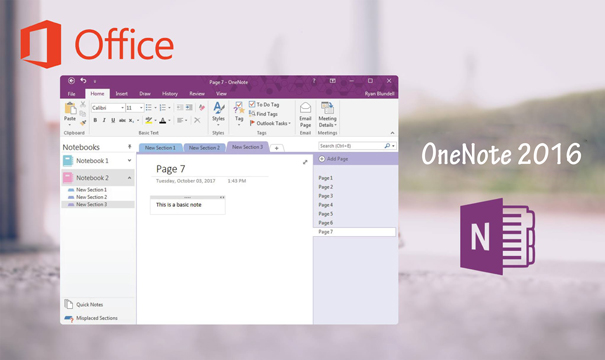Create a new section with plus tab
The height and width of the screenshot is (360, 605).
click(277, 148)
